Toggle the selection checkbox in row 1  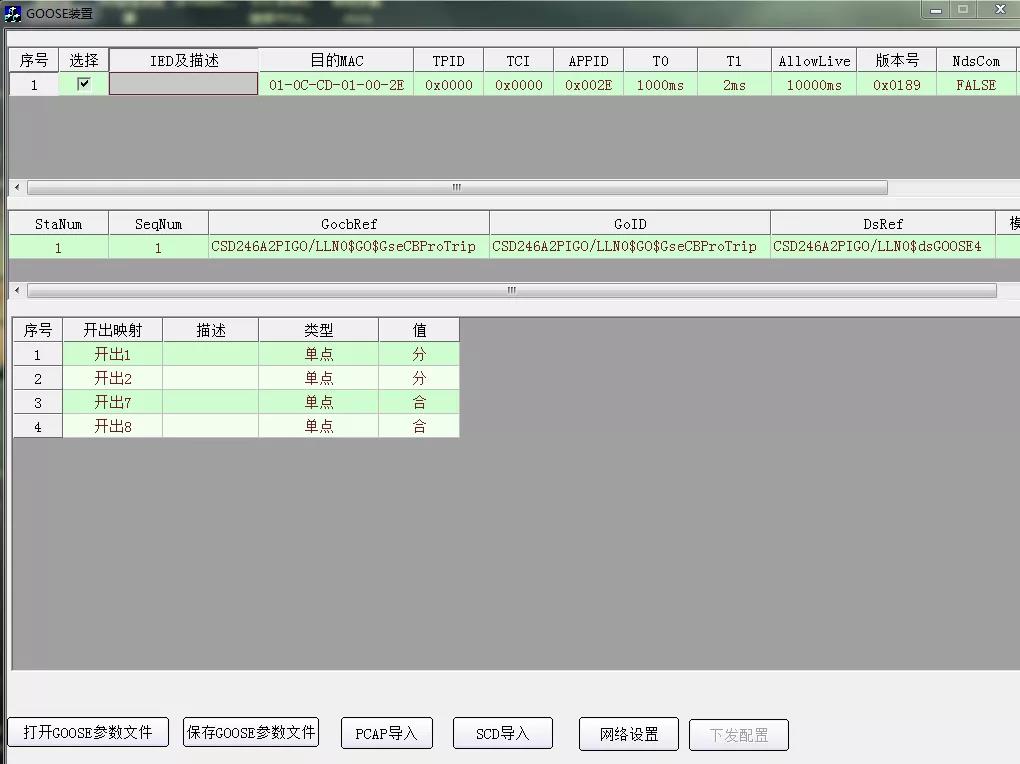pyautogui.click(x=84, y=84)
